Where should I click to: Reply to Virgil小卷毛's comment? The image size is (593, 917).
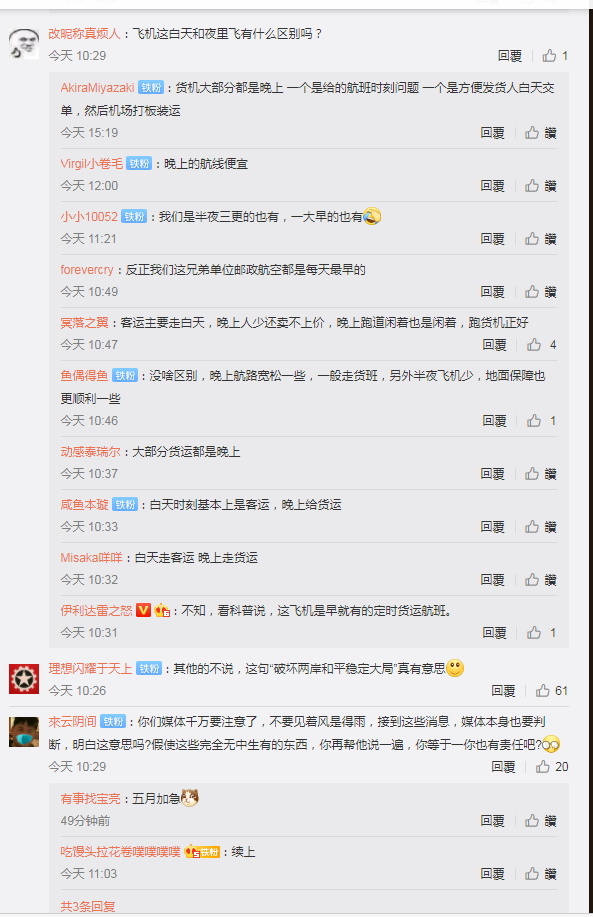pyautogui.click(x=492, y=186)
